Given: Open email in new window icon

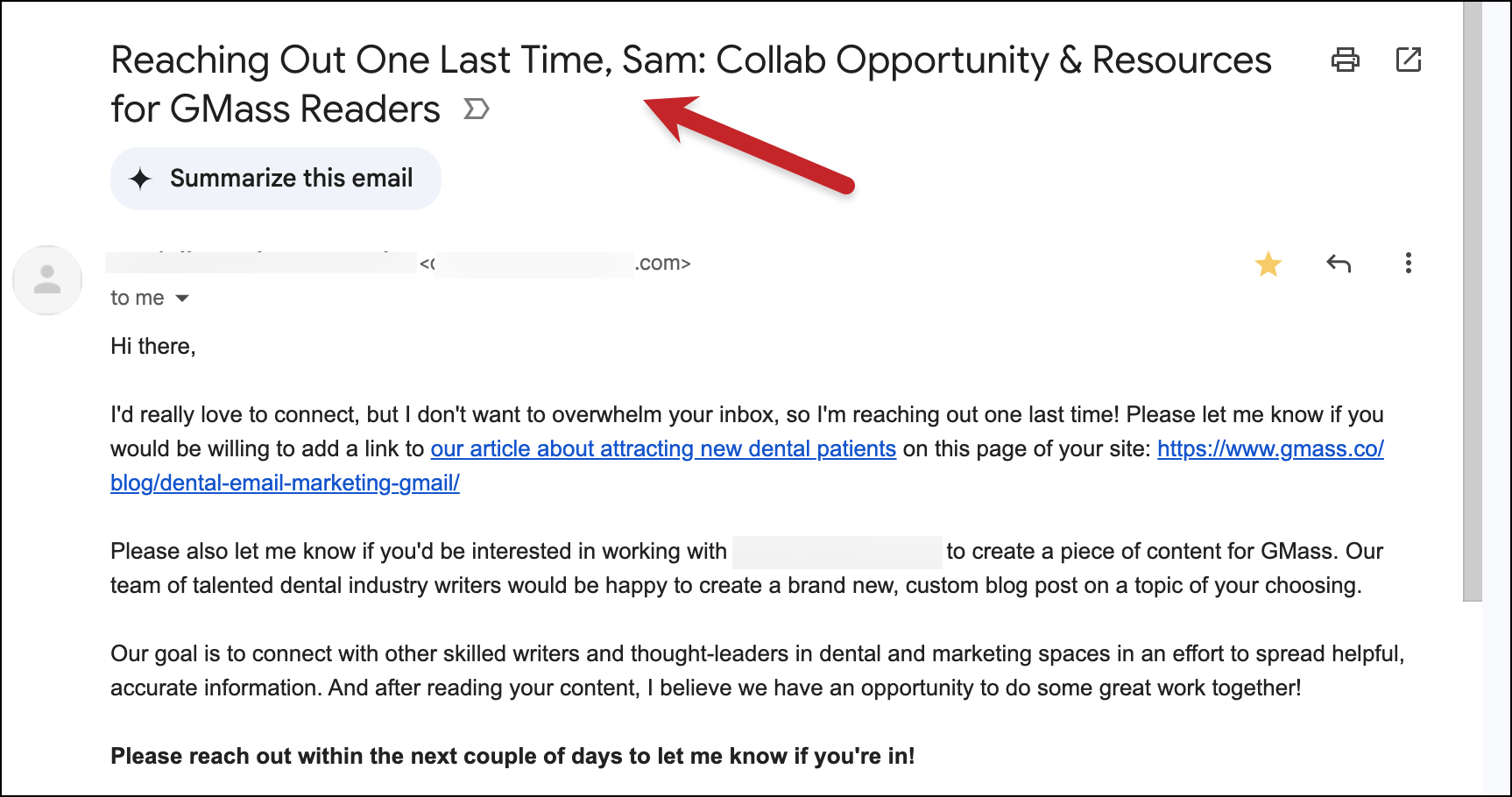Looking at the screenshot, I should pyautogui.click(x=1408, y=60).
